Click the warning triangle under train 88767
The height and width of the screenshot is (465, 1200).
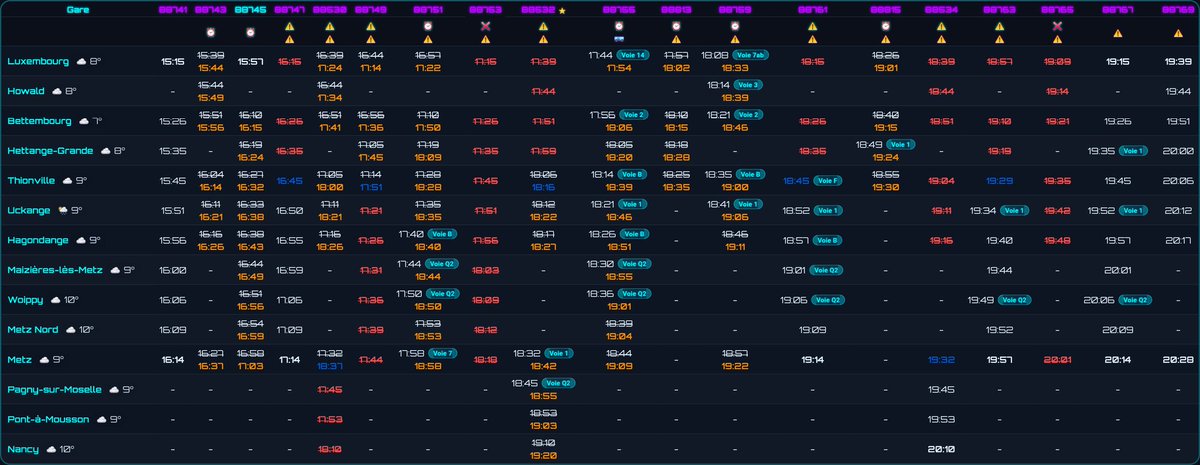(1118, 34)
